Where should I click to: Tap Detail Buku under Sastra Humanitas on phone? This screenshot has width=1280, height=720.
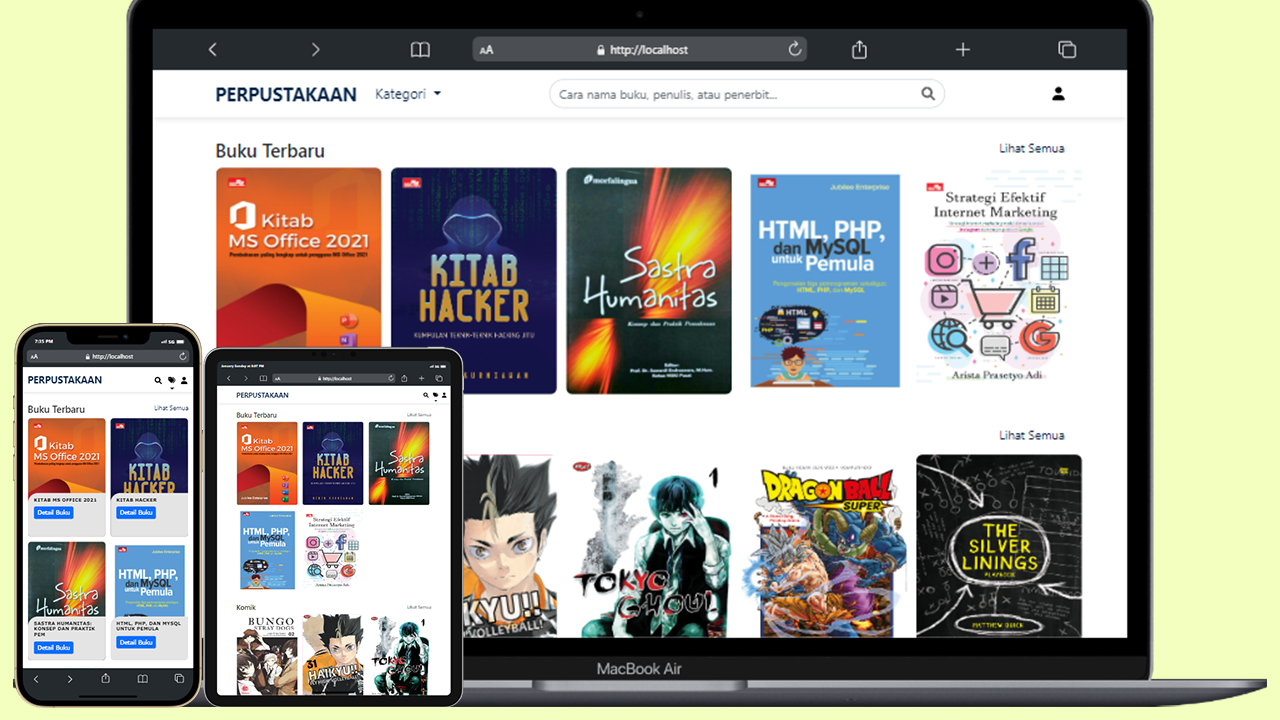53,647
